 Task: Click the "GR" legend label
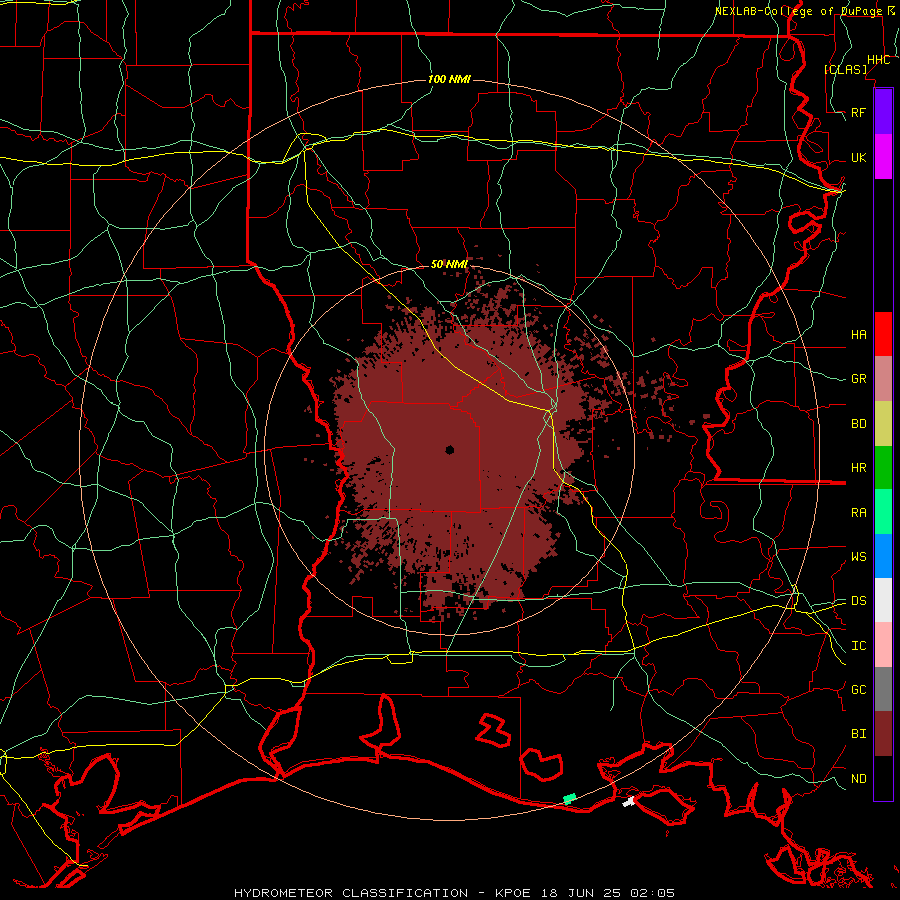coord(858,379)
